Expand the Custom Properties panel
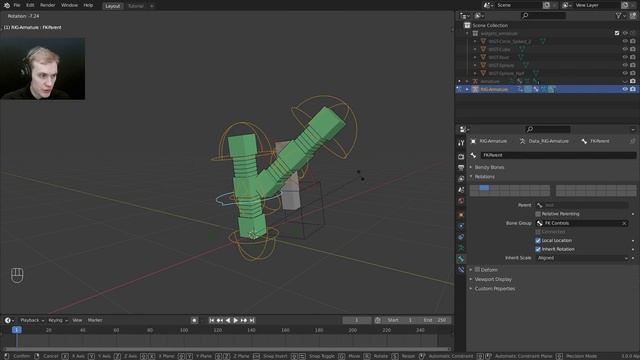Viewport: 640px width, 360px height. click(494, 289)
